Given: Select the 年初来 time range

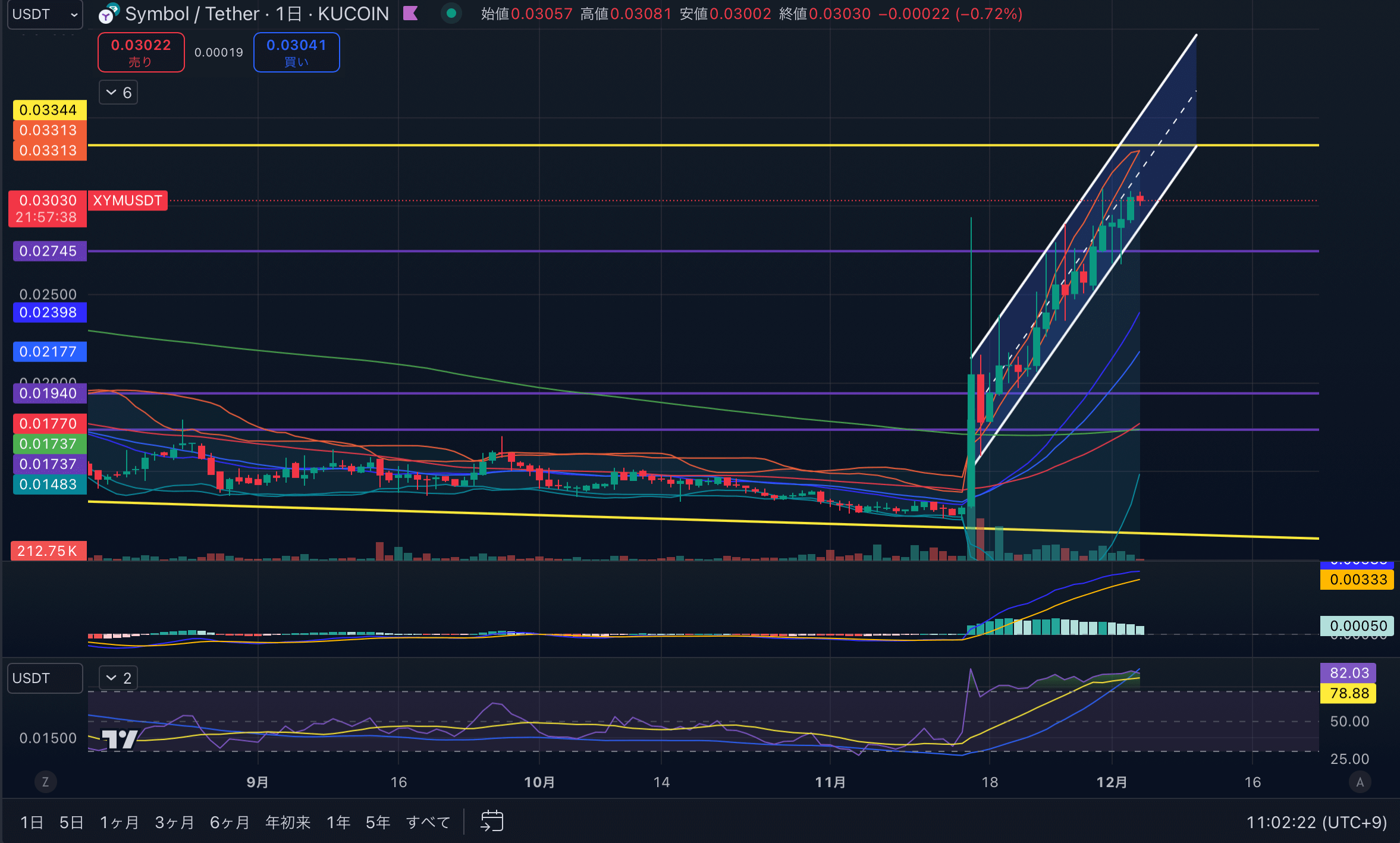Looking at the screenshot, I should (288, 822).
